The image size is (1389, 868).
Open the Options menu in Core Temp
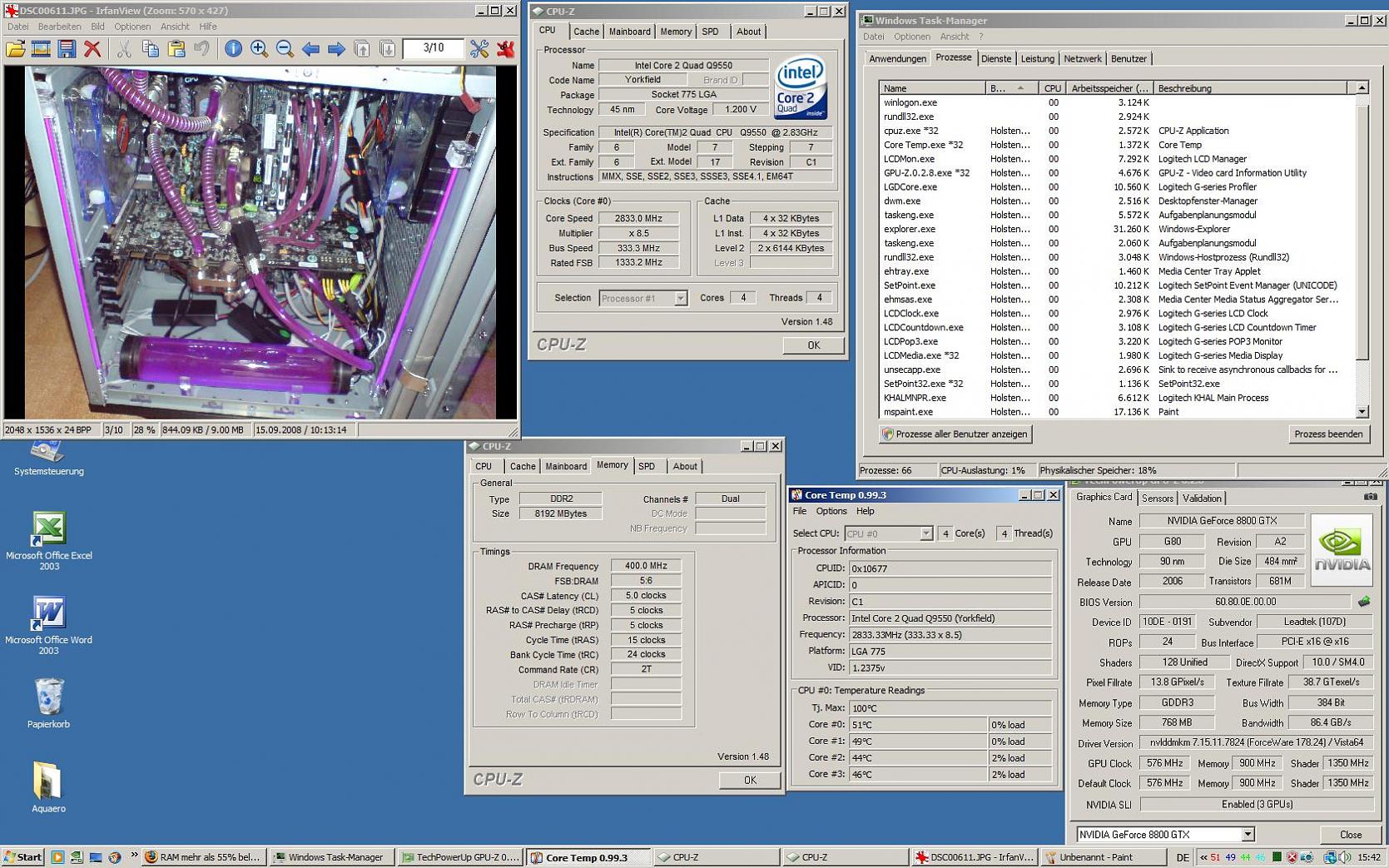tap(831, 511)
